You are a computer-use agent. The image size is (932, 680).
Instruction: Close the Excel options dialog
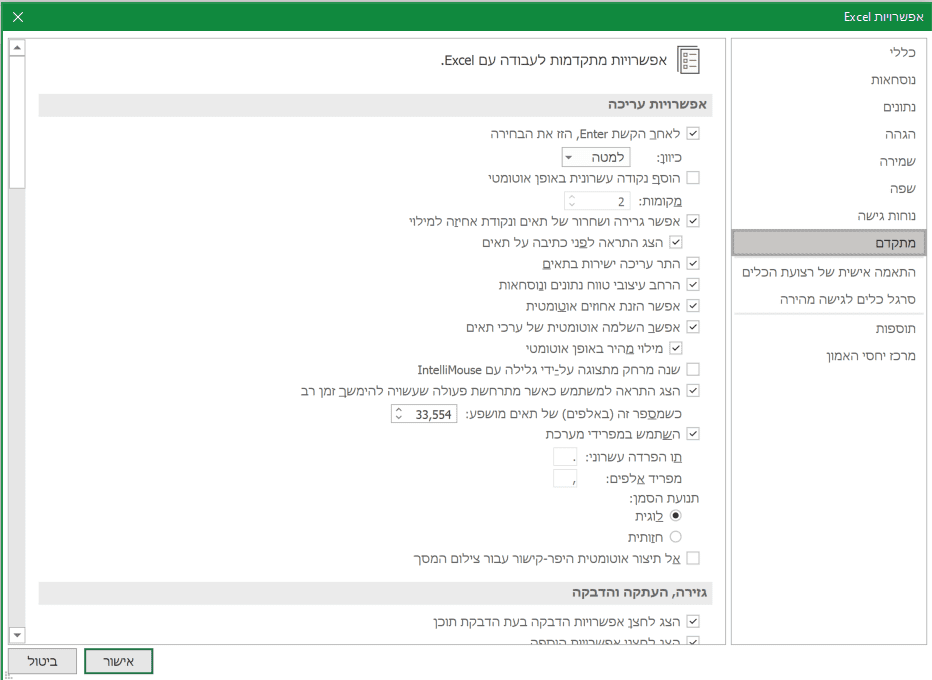[18, 17]
